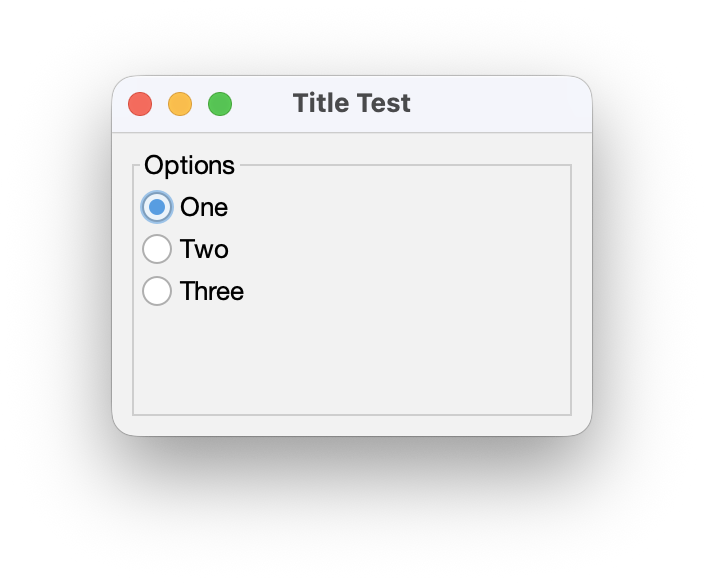Click empty space inside the Options frame

[x=400, y=350]
